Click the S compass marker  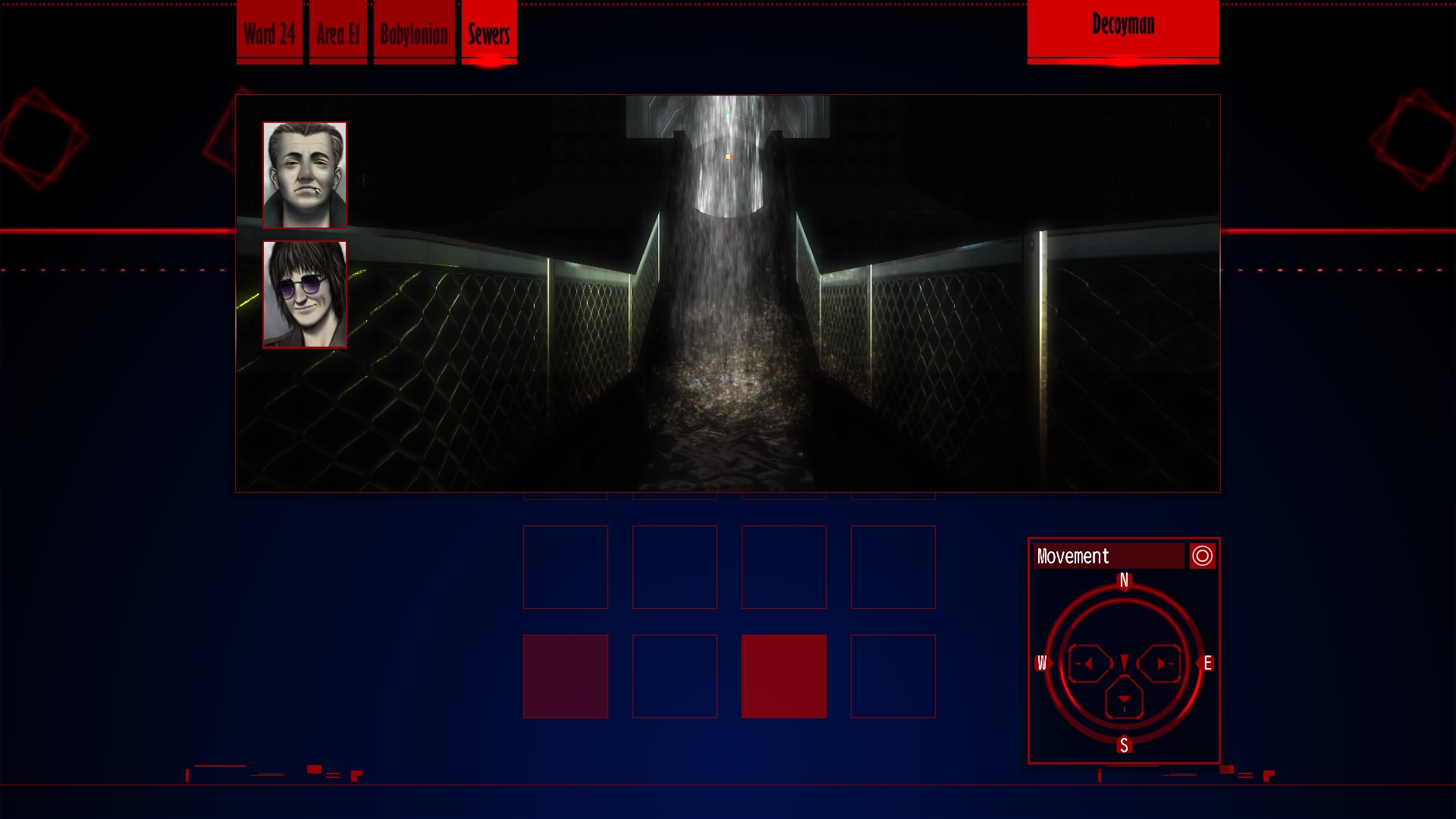pos(1124,745)
